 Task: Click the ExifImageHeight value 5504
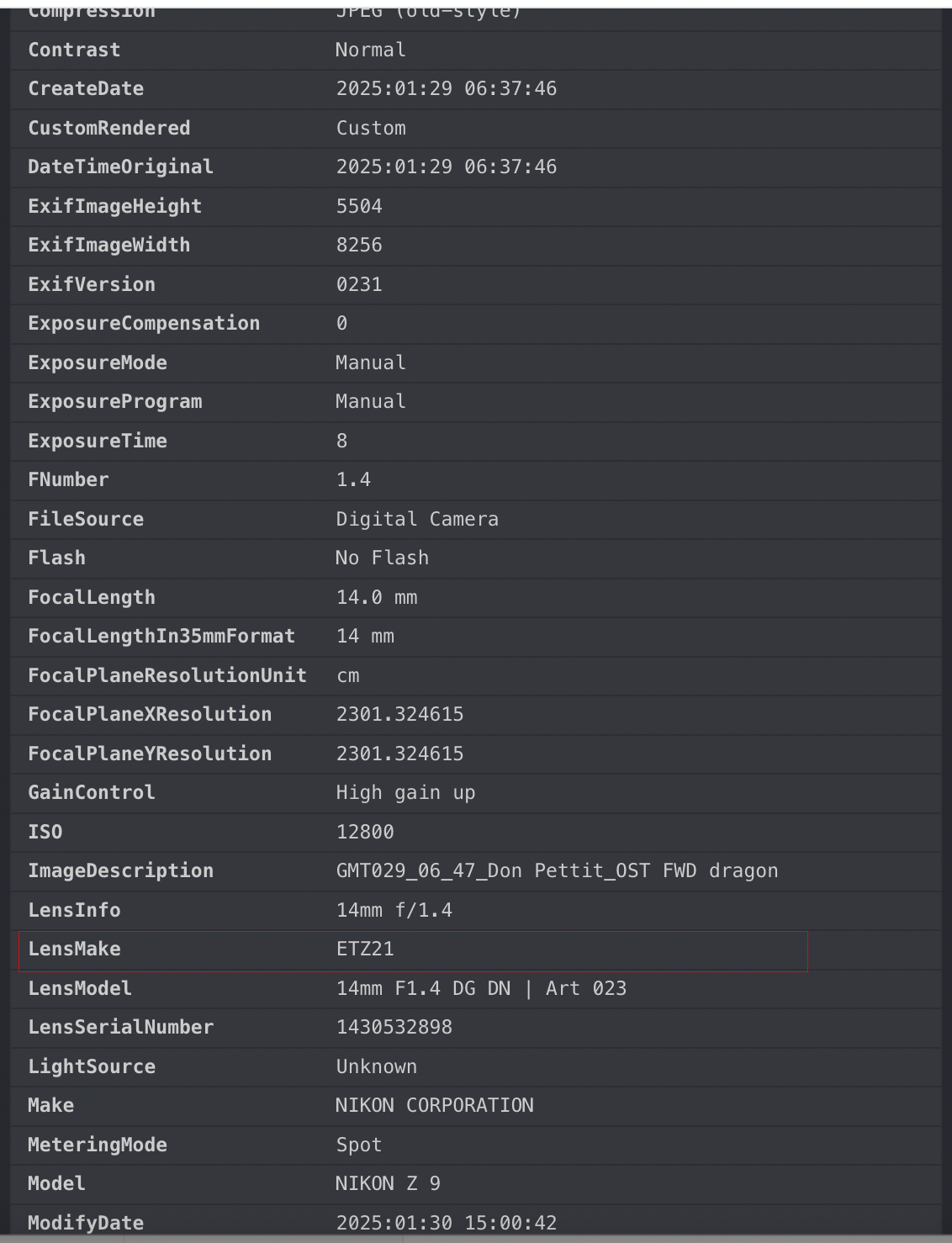(x=359, y=206)
